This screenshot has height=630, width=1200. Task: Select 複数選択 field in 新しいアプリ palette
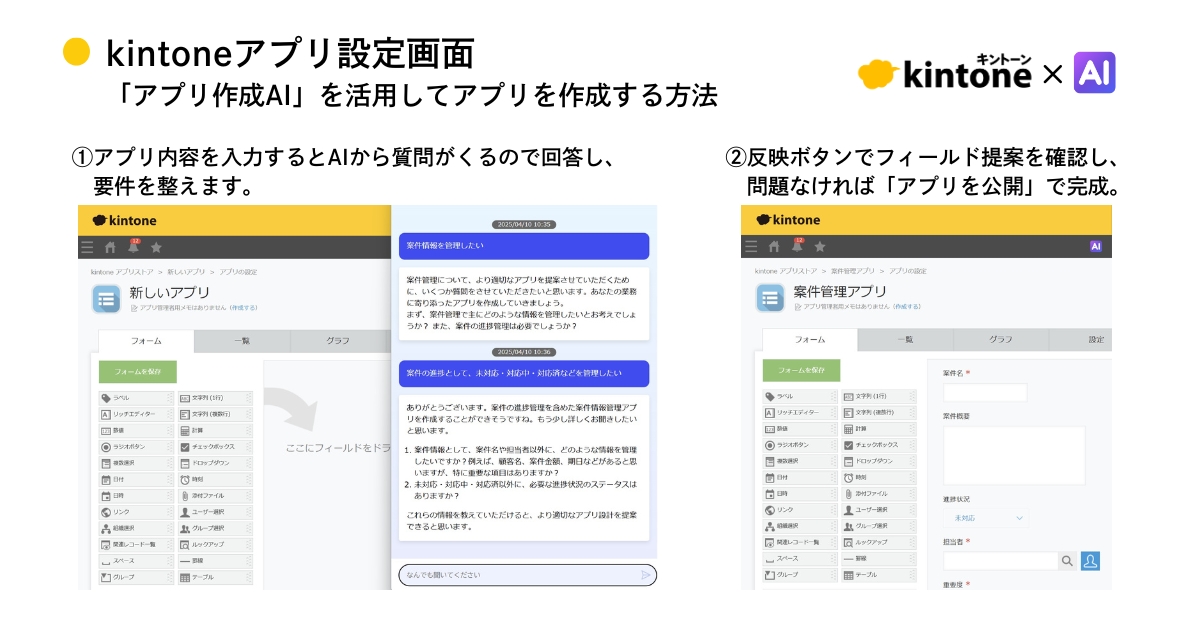[136, 463]
